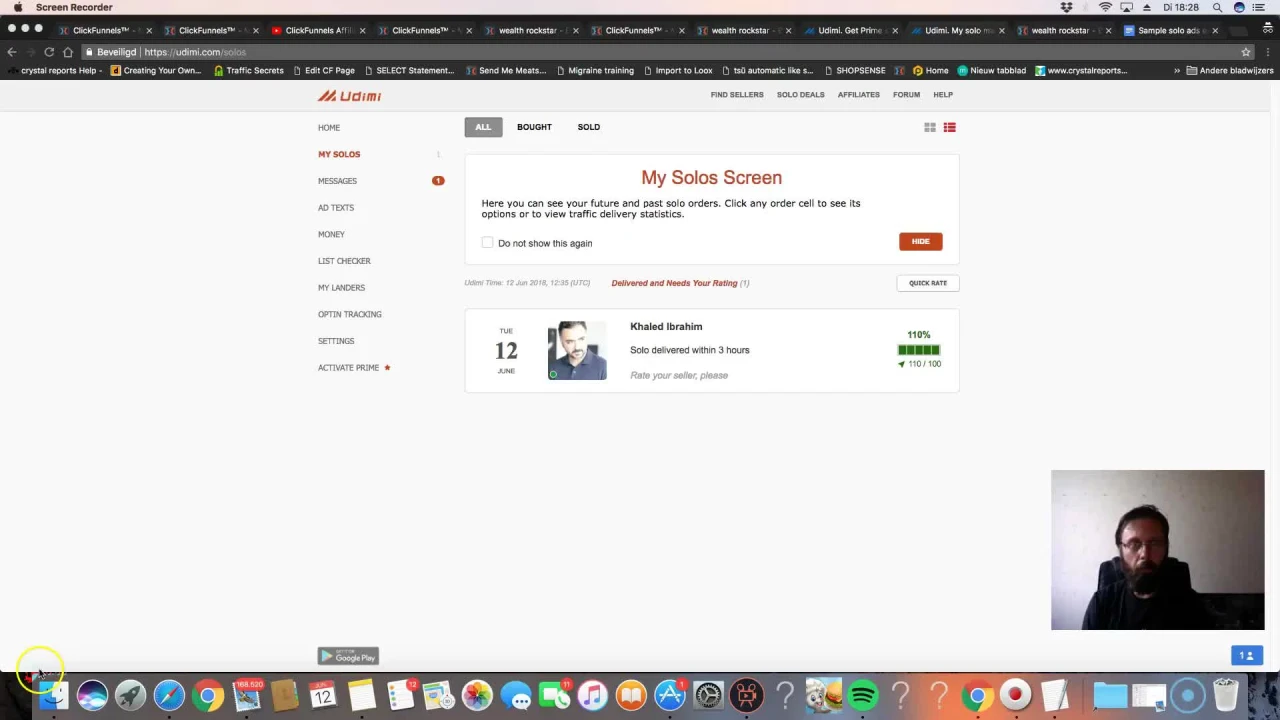Screen dimensions: 1280x720
Task: Open SETTINGS in the Udimi sidebar
Action: pos(336,341)
